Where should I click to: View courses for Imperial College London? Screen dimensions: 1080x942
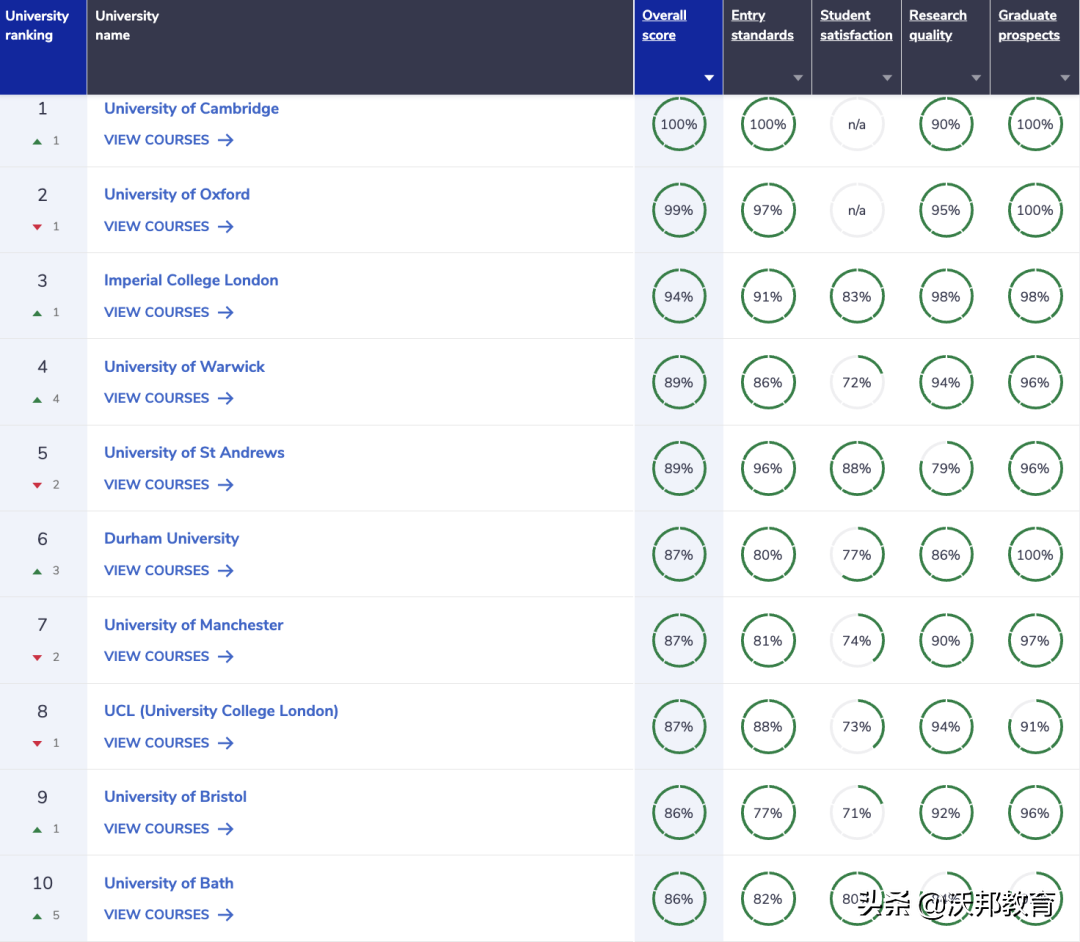[x=169, y=312]
